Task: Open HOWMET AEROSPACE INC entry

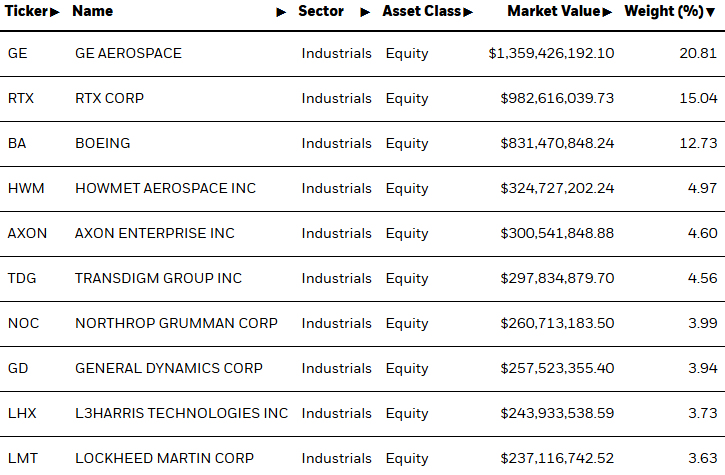Action: point(165,188)
